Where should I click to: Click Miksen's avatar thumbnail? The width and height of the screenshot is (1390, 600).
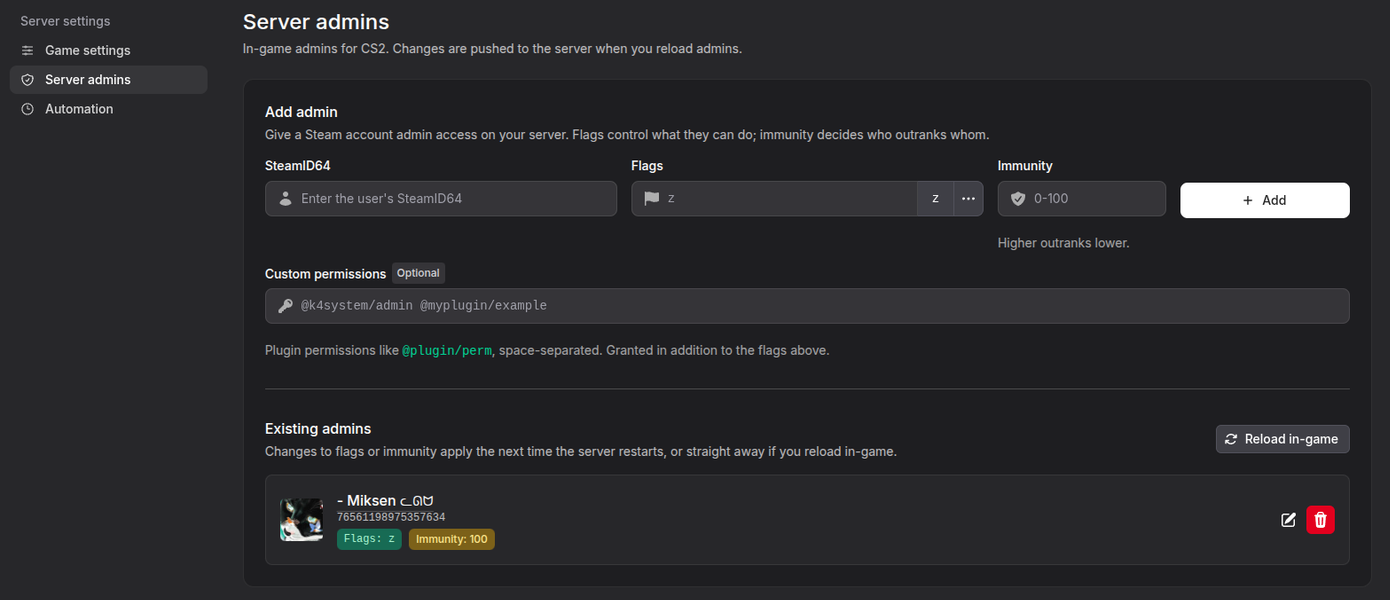pos(301,520)
